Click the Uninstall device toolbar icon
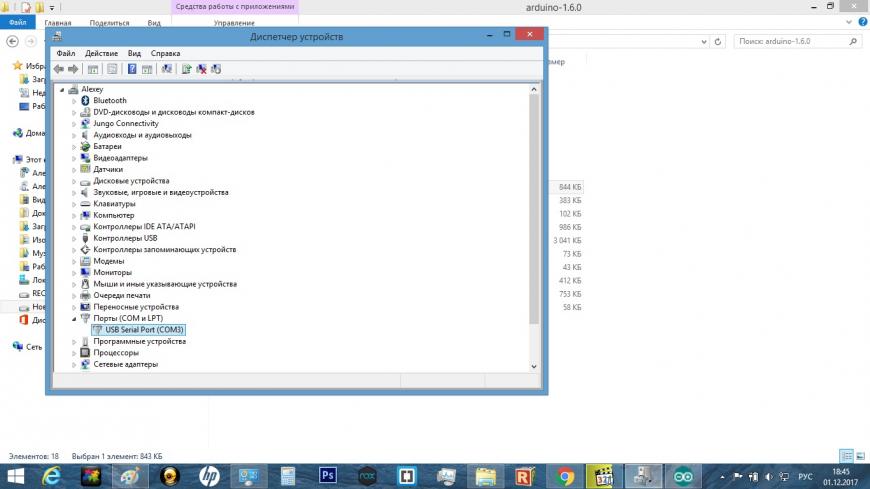Viewport: 870px width, 489px height. (x=201, y=69)
